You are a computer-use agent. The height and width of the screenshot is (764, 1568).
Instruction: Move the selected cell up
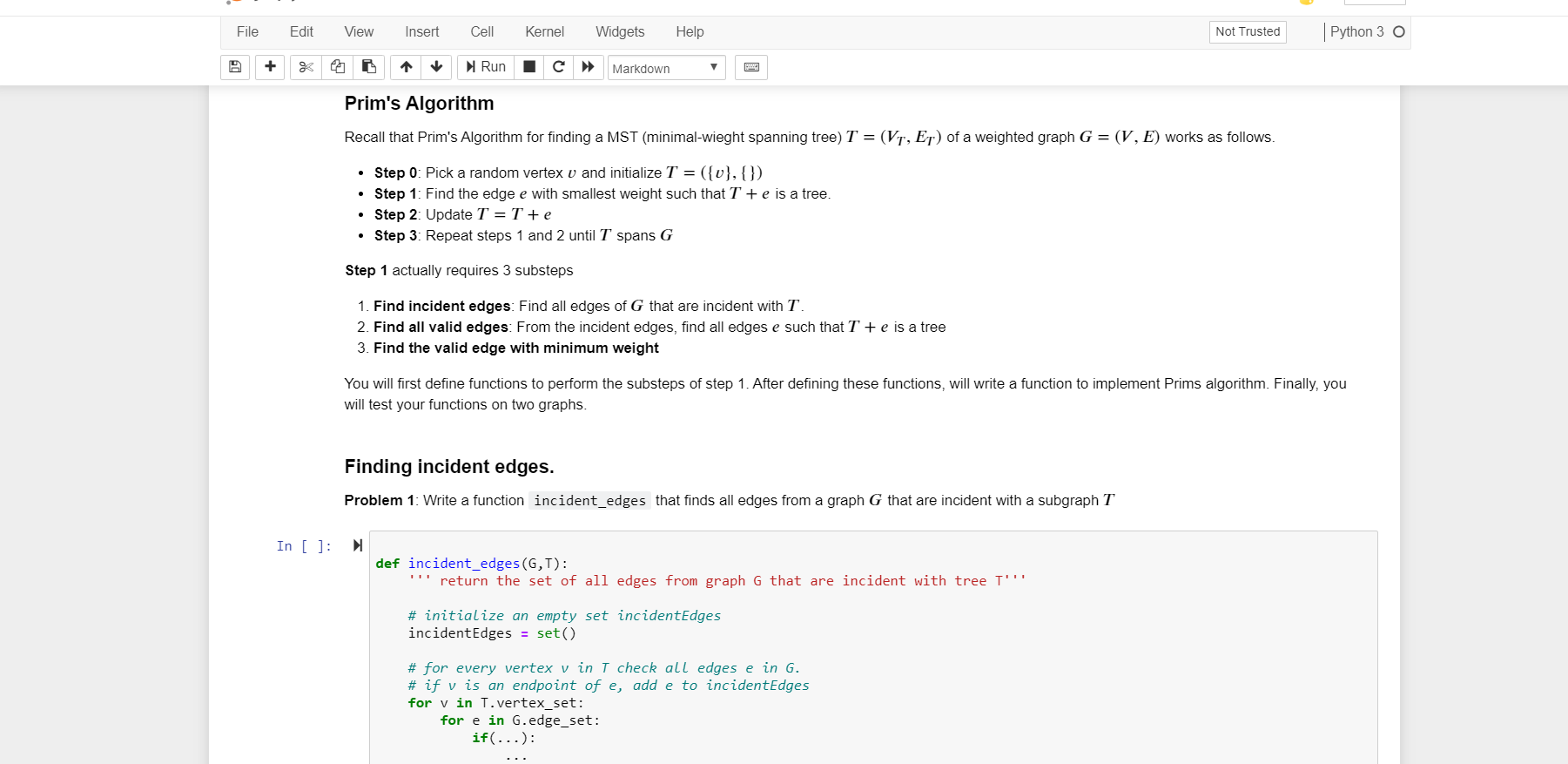click(x=407, y=67)
